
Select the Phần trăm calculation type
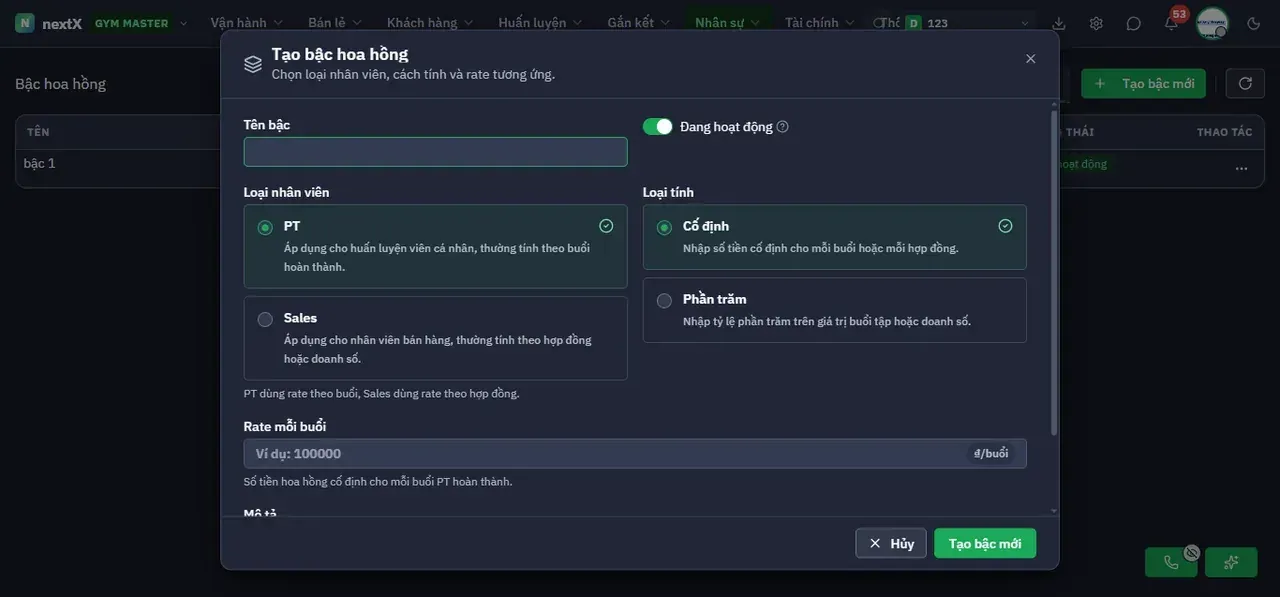pyautogui.click(x=834, y=310)
